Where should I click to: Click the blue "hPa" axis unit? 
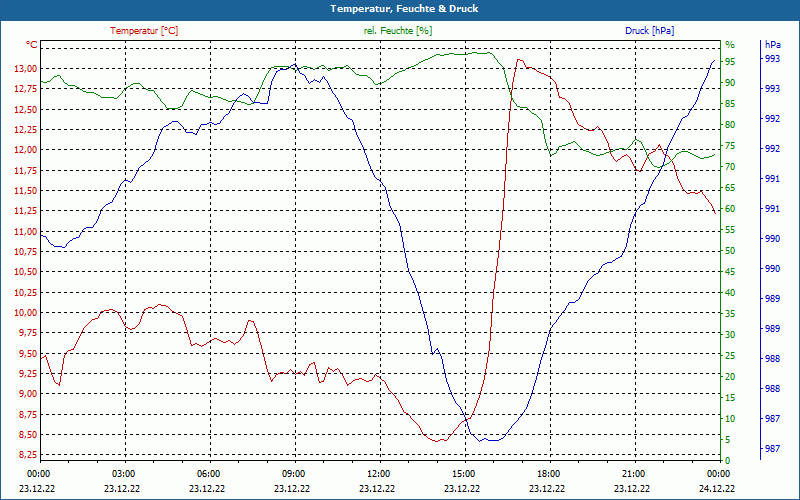pyautogui.click(x=772, y=45)
